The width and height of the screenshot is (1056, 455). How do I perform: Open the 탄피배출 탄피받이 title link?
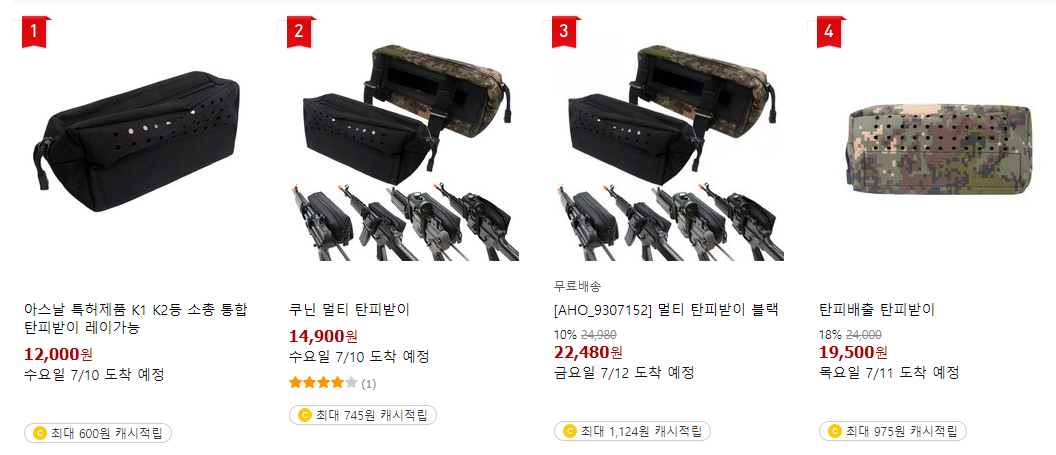tap(877, 310)
